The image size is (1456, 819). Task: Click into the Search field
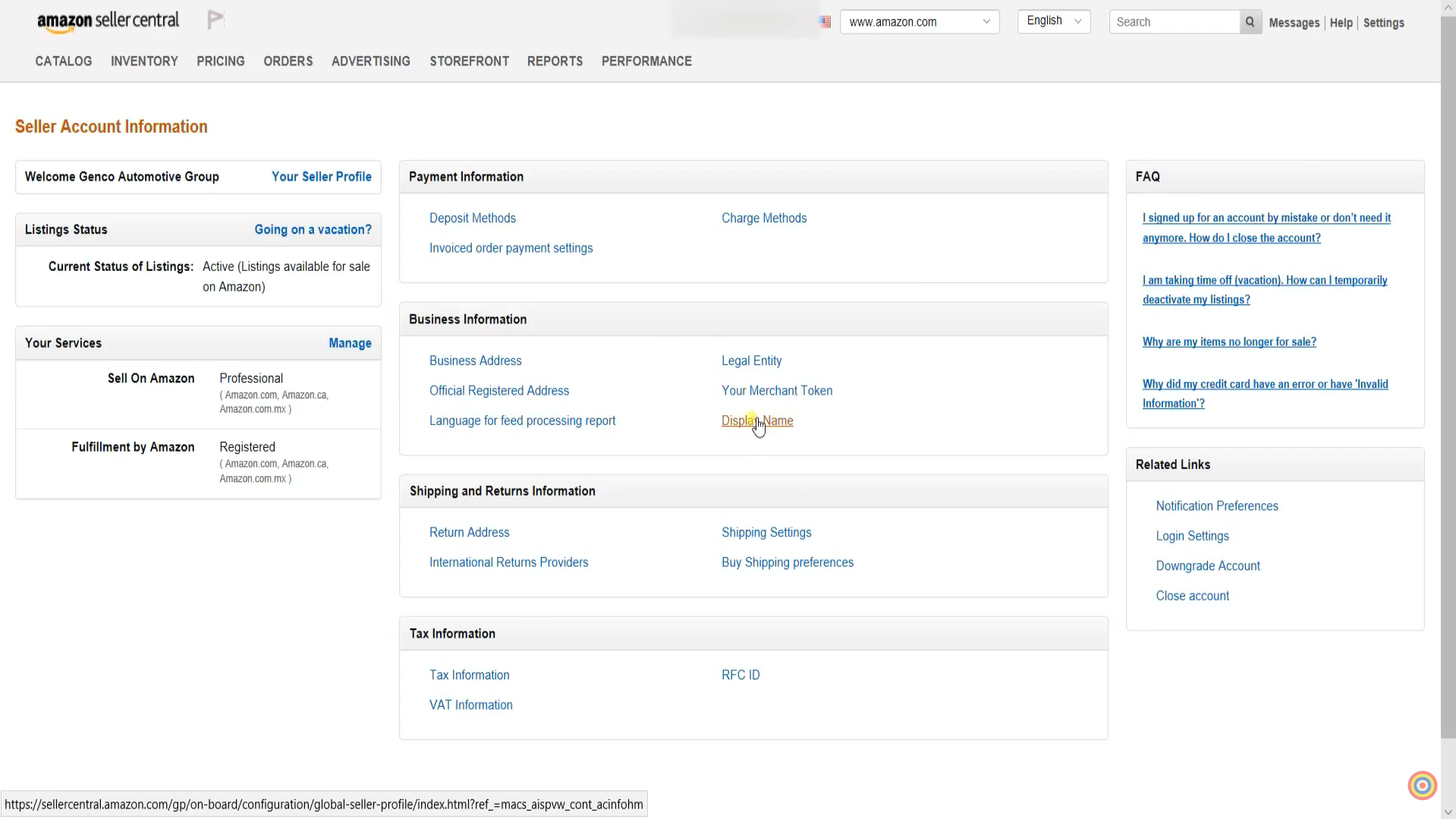pyautogui.click(x=1175, y=22)
